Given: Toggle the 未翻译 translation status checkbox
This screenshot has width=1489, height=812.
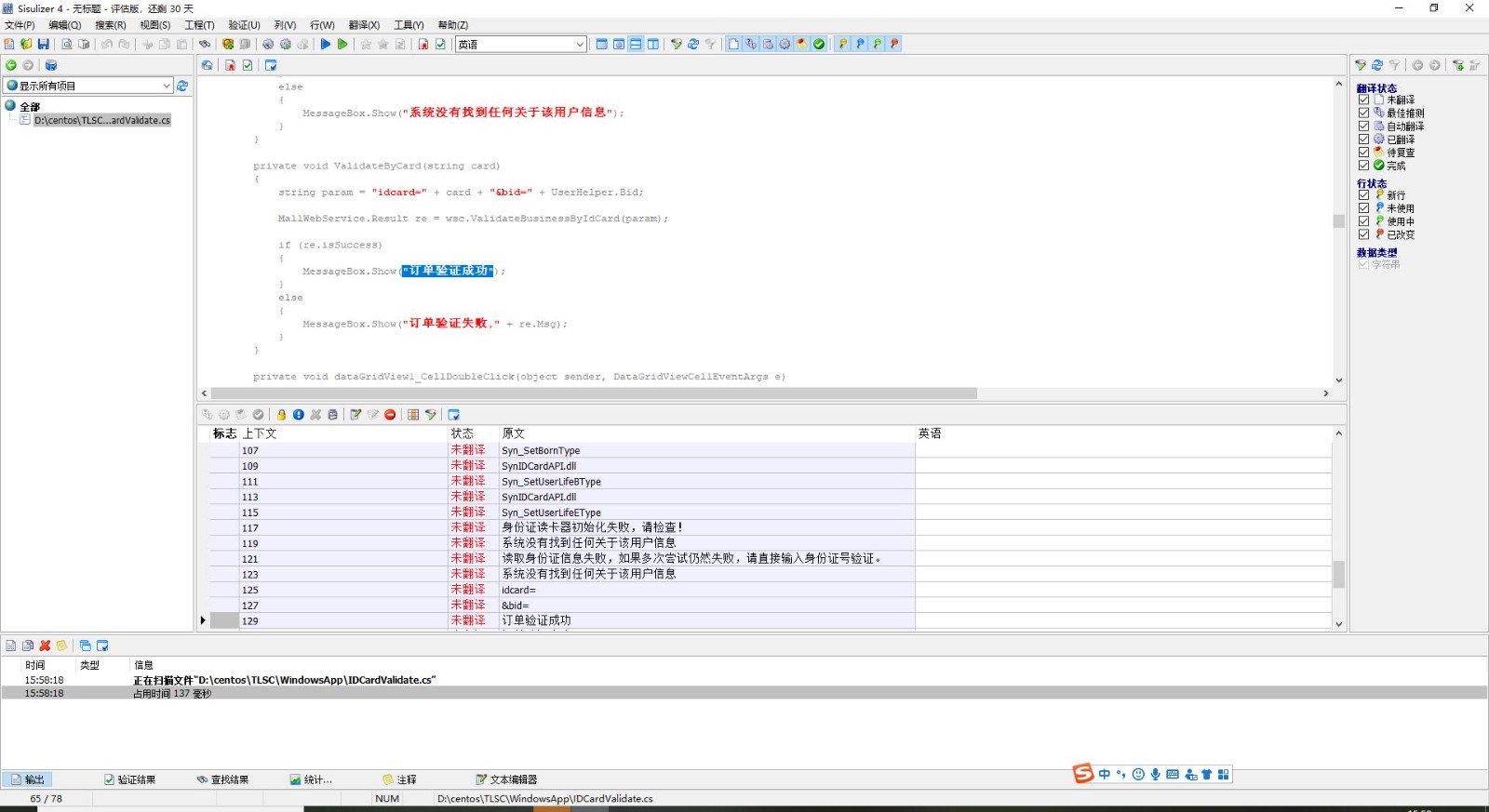Looking at the screenshot, I should pos(1363,100).
